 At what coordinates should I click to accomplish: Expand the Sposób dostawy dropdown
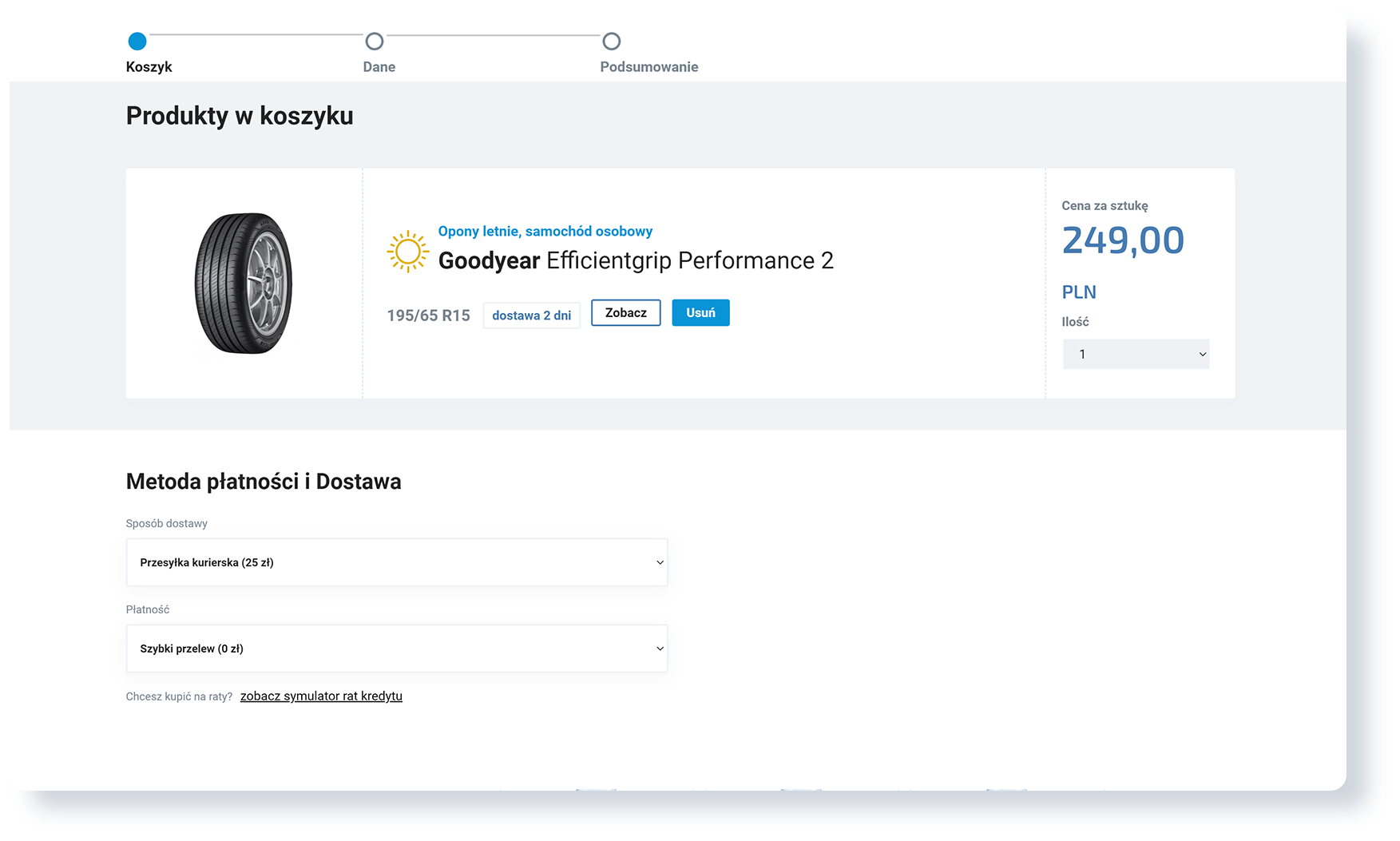[397, 562]
